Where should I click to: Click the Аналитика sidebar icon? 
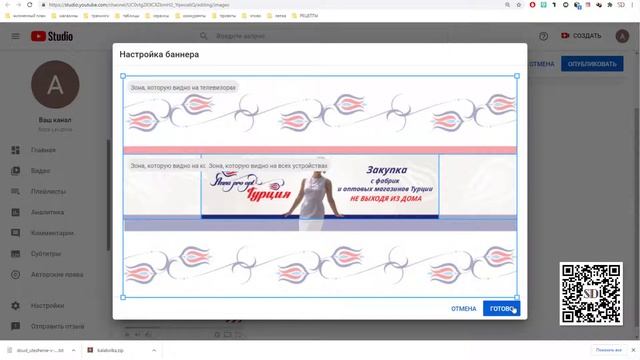click(16, 212)
